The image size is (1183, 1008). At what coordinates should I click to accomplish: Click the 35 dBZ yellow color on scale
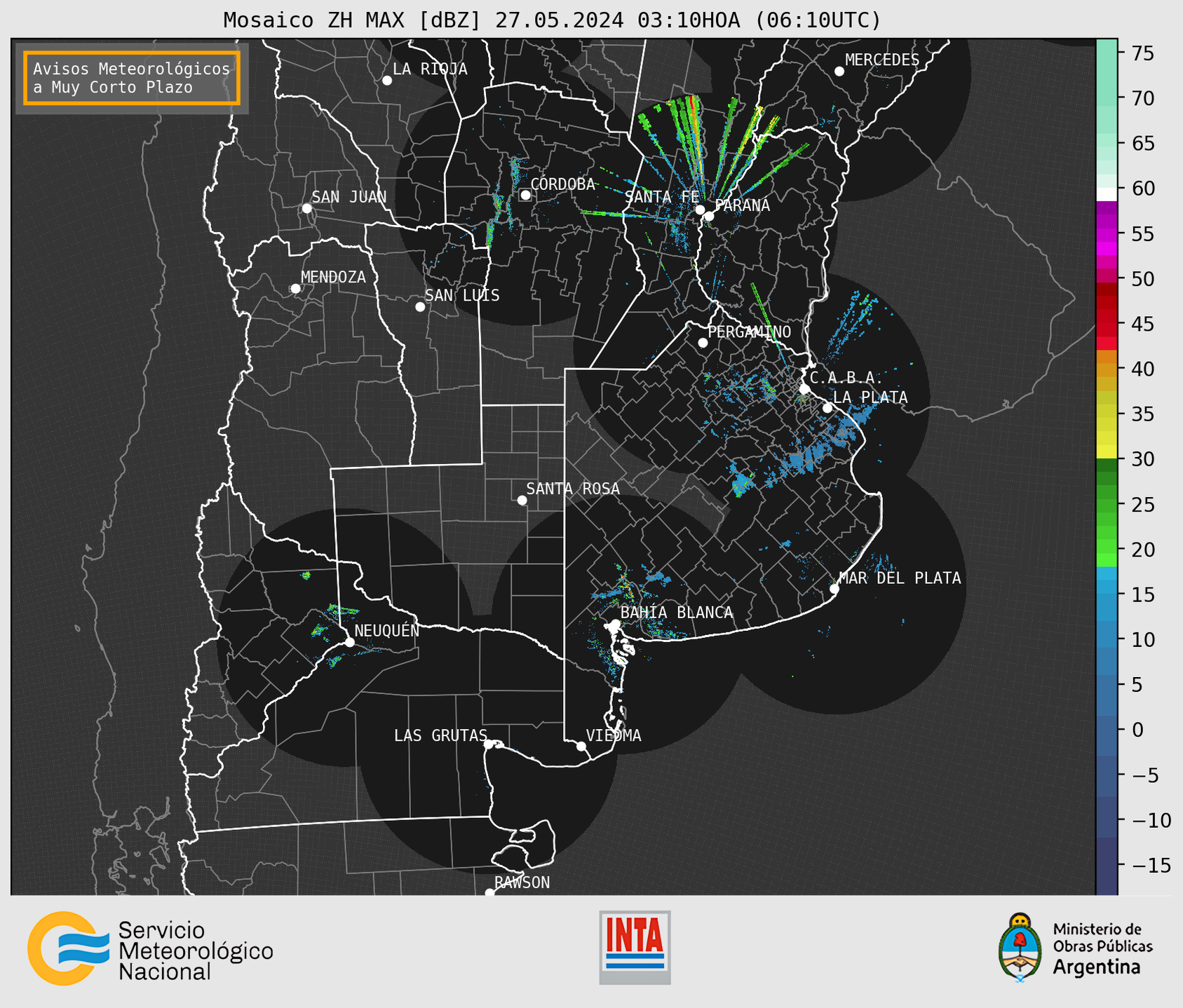pyautogui.click(x=1107, y=414)
